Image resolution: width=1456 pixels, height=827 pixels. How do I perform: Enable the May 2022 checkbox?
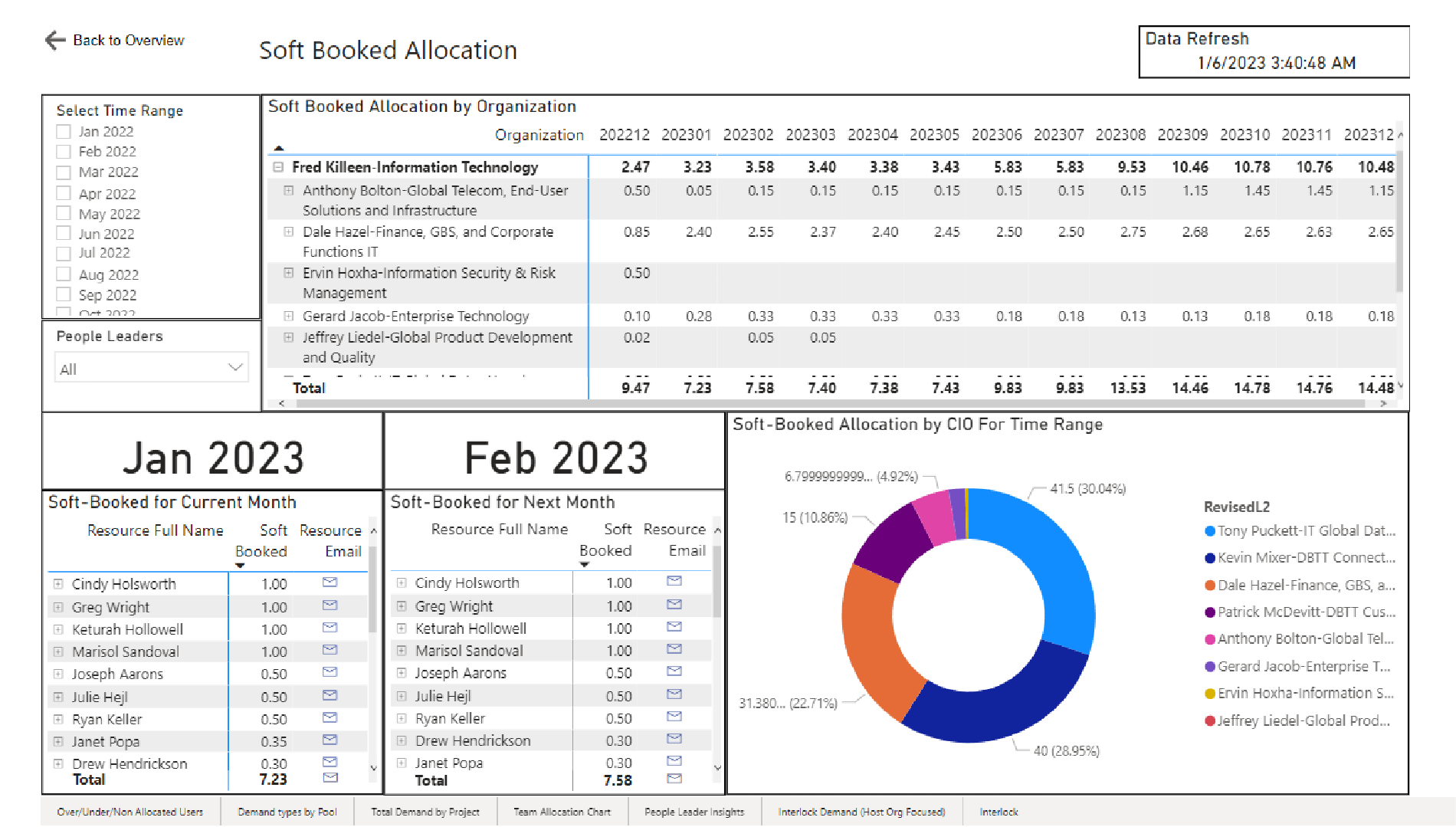point(64,213)
